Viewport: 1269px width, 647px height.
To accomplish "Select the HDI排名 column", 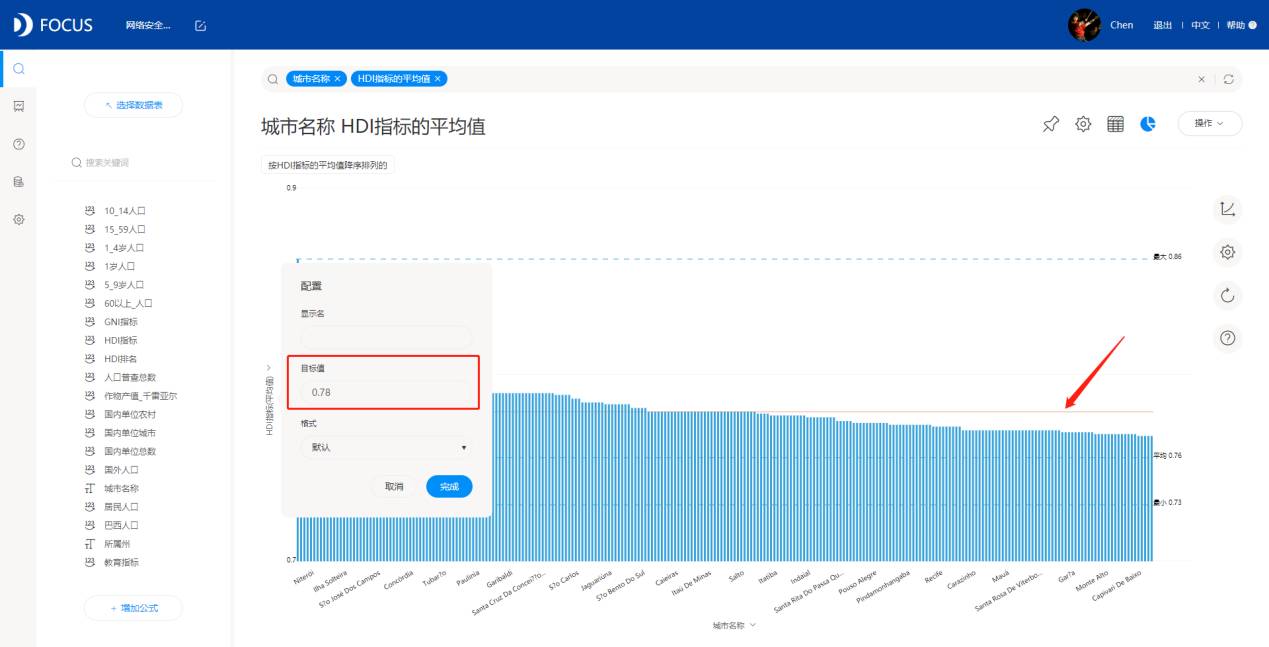I will (x=121, y=359).
